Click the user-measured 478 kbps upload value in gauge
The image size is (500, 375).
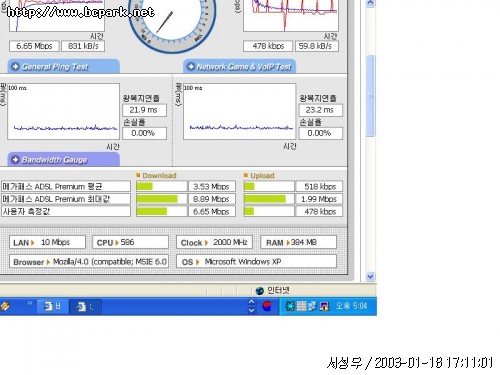pos(319,211)
